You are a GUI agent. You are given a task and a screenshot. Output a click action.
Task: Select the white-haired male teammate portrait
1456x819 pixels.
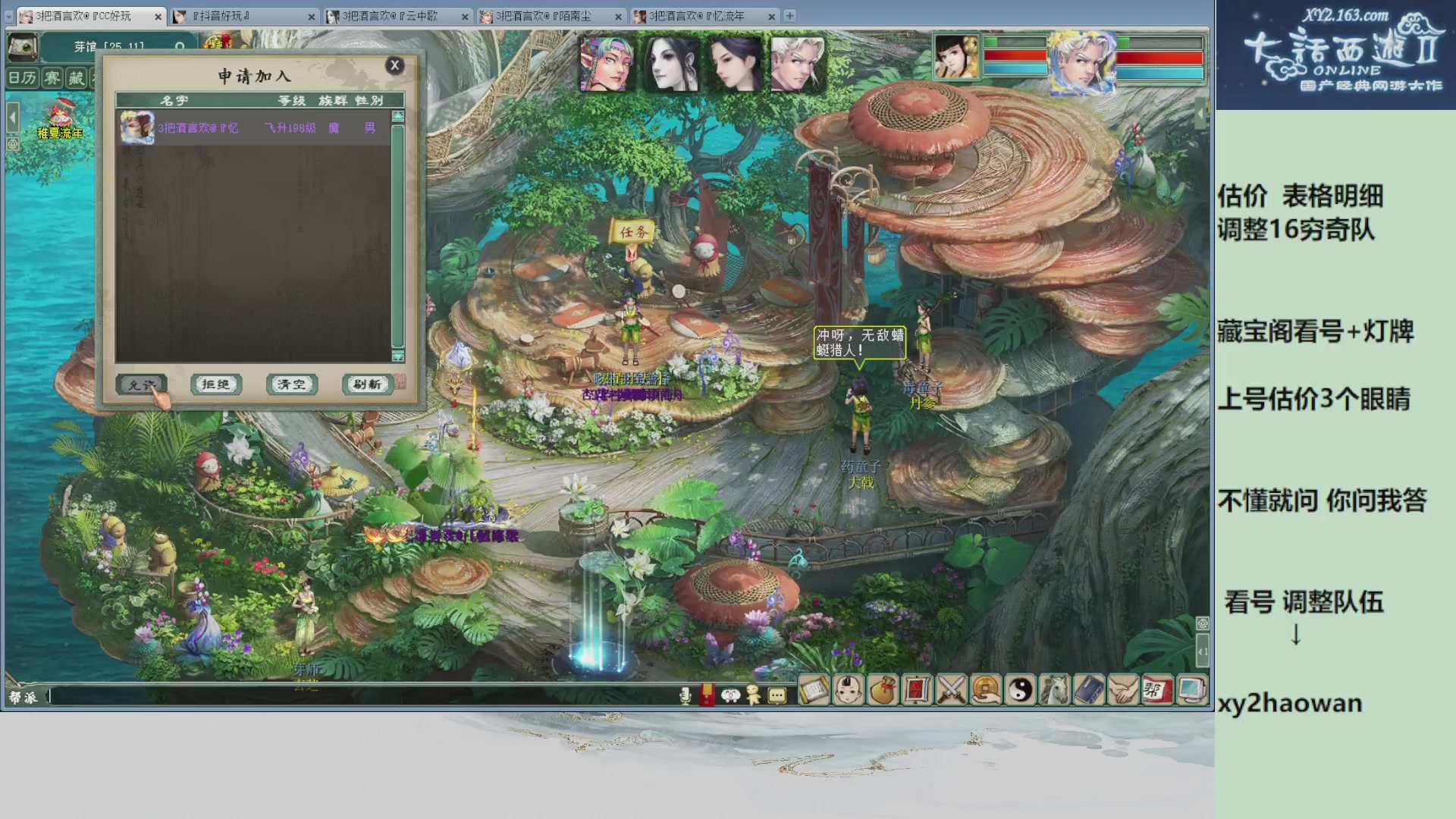pos(797,64)
